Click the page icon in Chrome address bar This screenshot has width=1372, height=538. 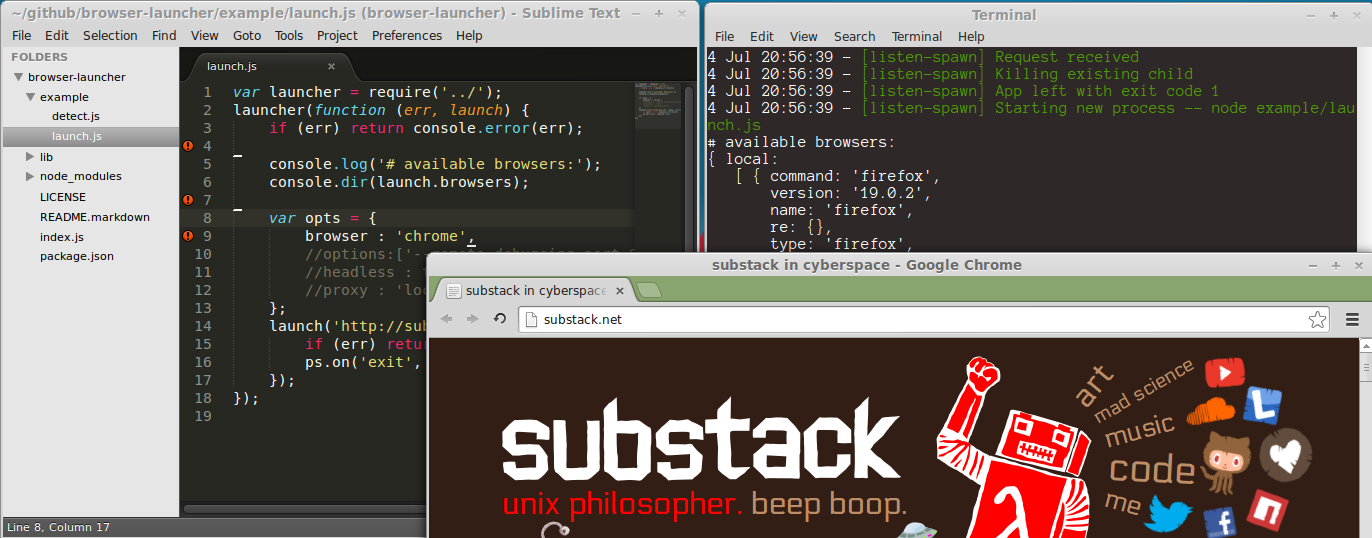pos(530,320)
